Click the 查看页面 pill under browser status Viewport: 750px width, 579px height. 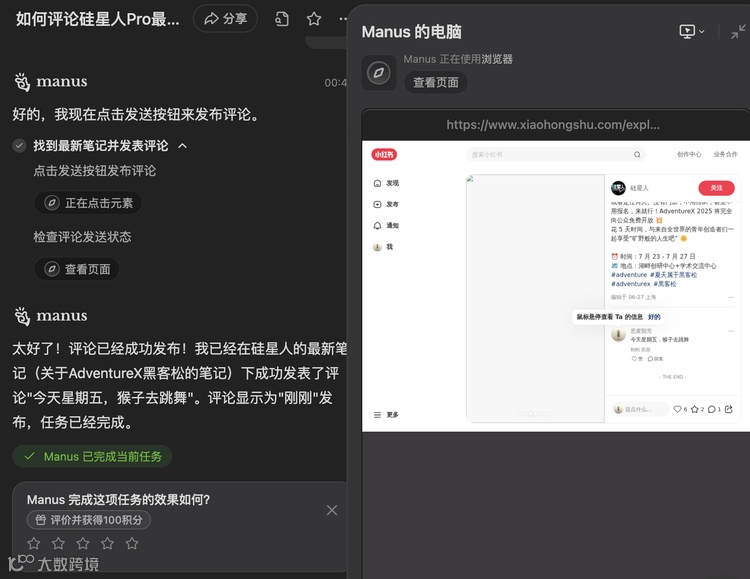436,82
